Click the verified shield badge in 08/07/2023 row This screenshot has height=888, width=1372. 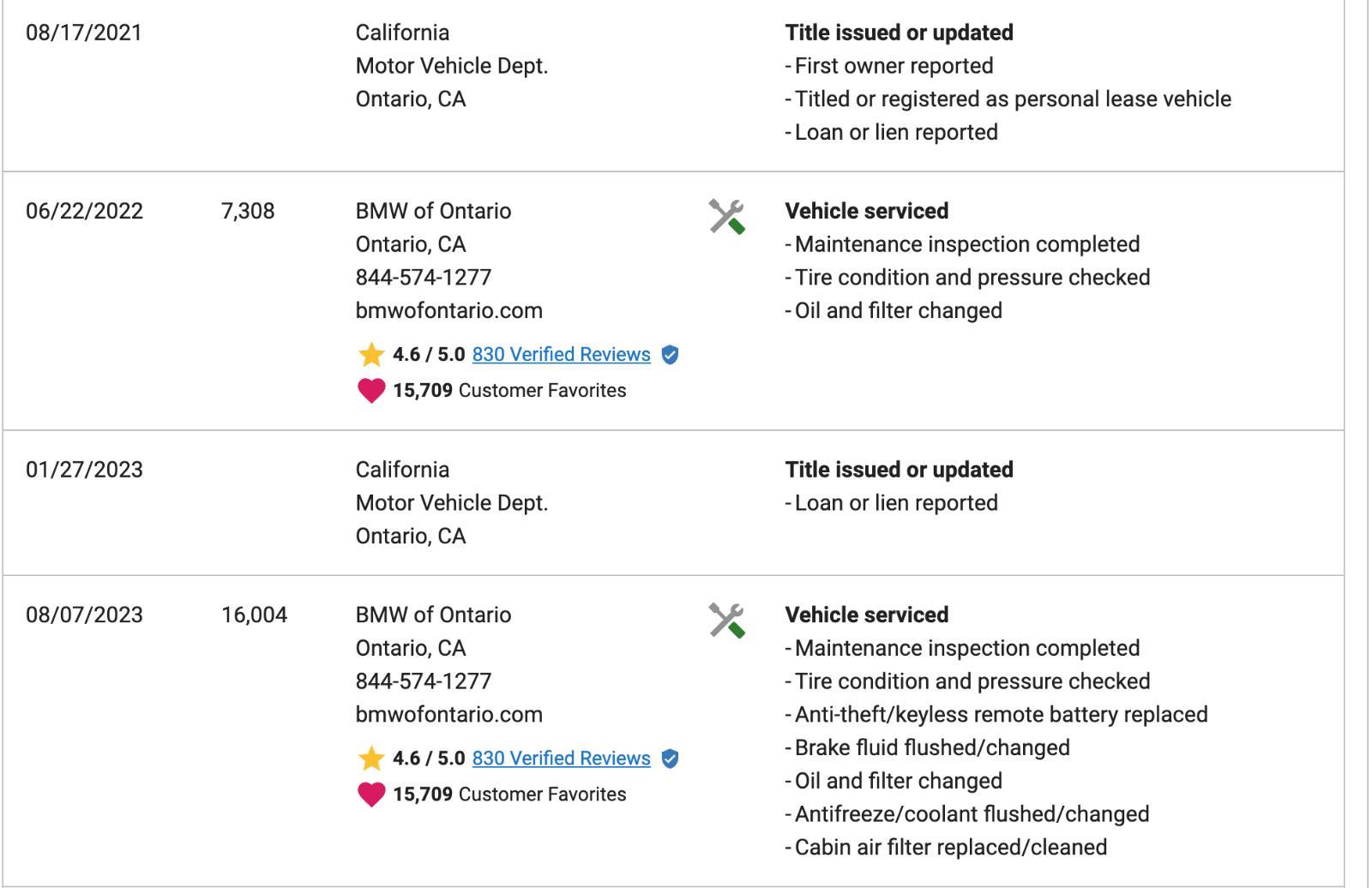[671, 759]
